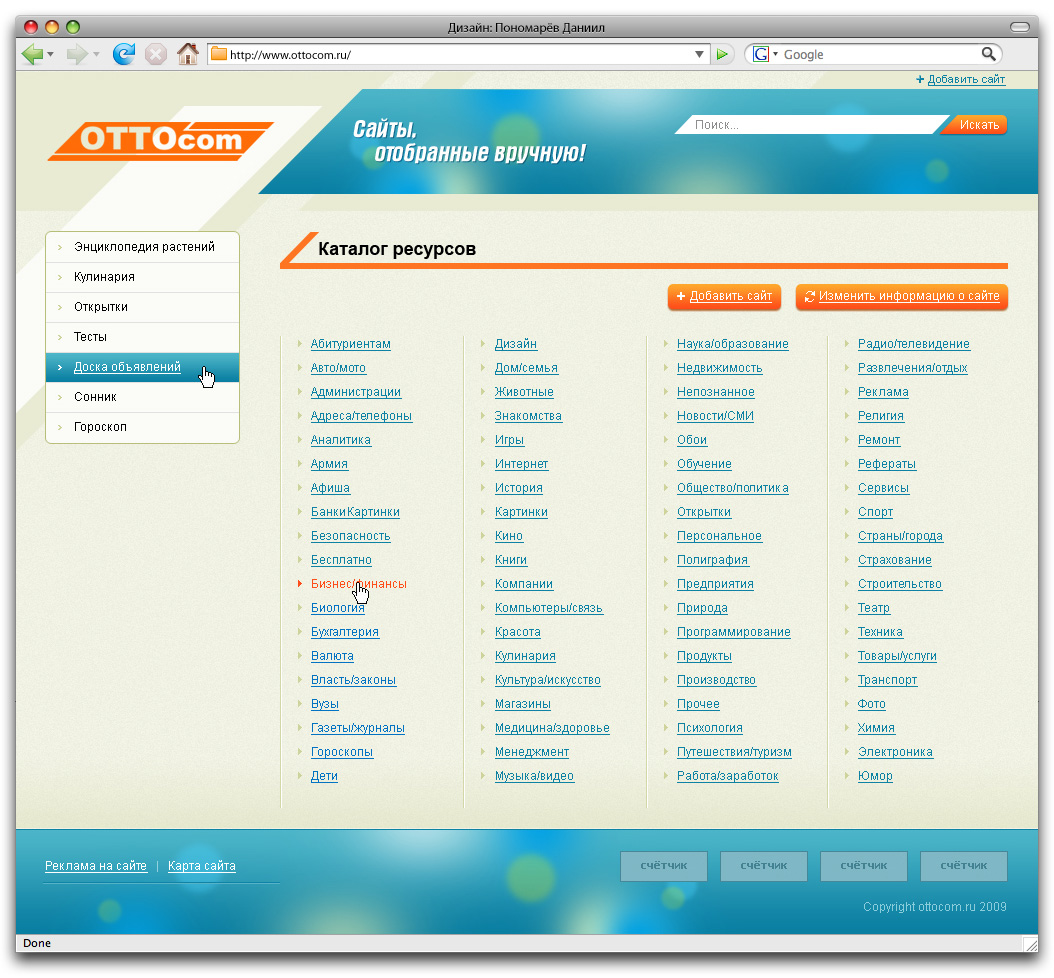1054x978 pixels.
Task: Open the Спорт catalog category
Action: pos(874,512)
